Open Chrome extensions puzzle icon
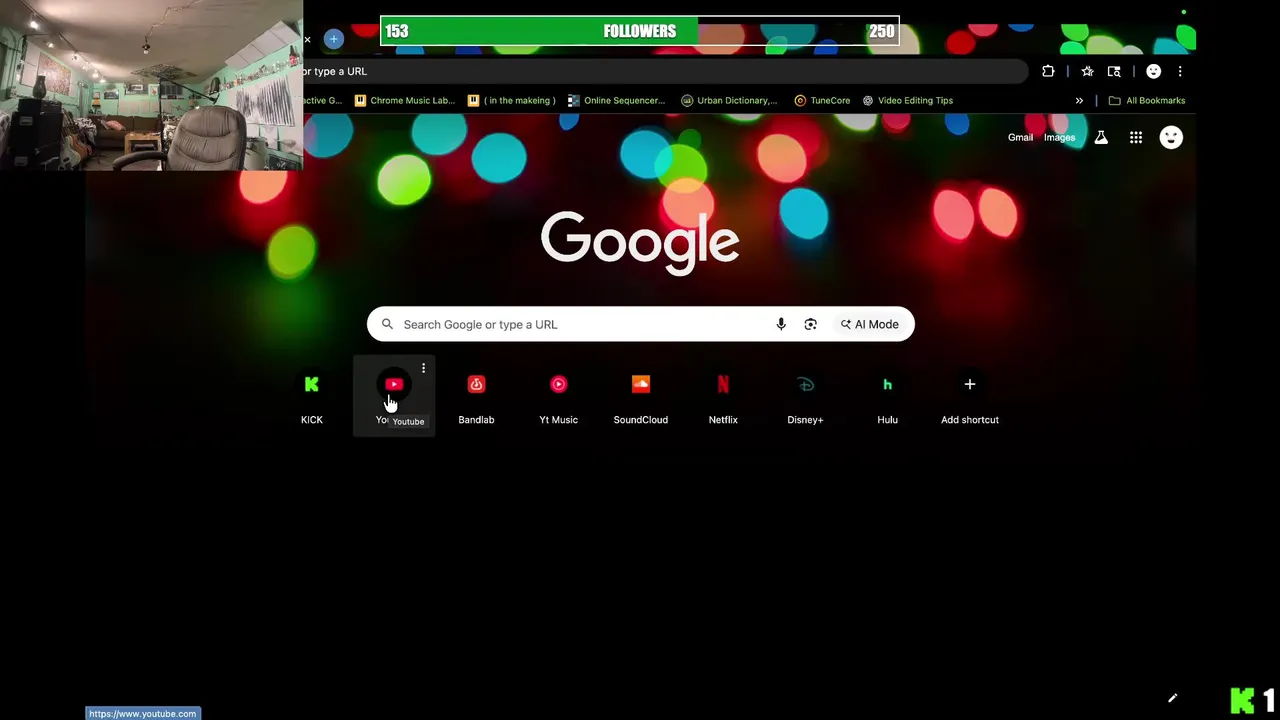The image size is (1280, 720). 1048,71
